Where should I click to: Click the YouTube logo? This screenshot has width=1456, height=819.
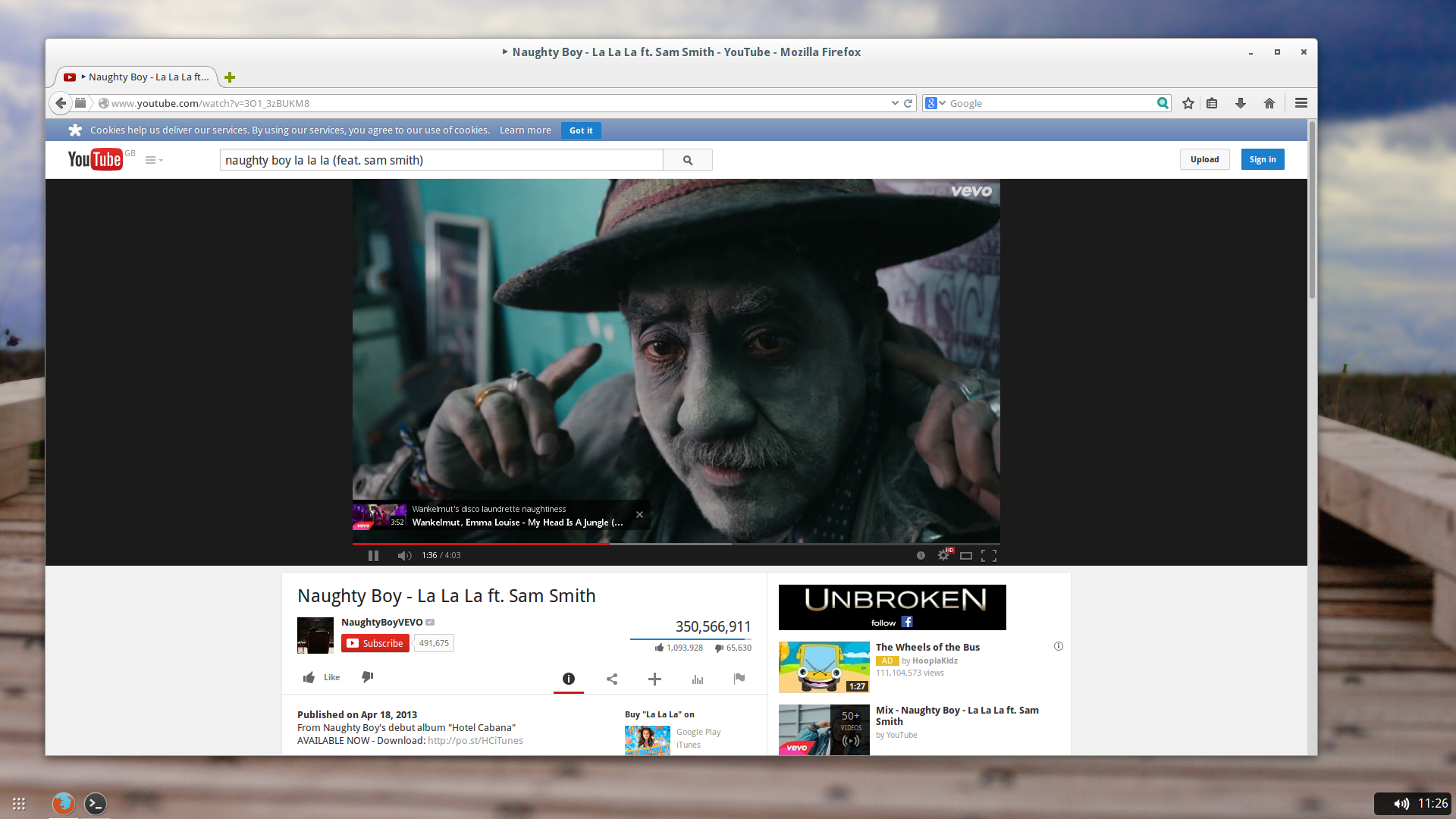(95, 159)
